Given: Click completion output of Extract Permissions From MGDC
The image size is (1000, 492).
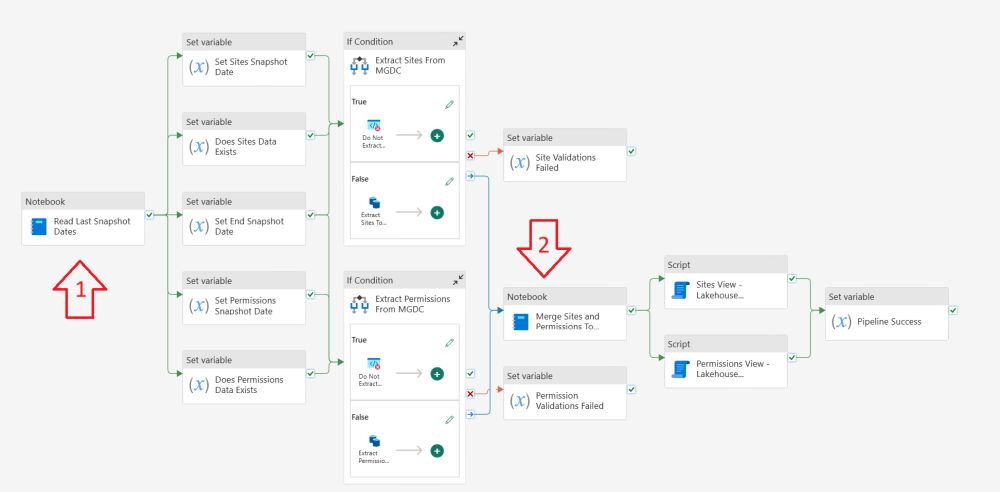Looking at the screenshot, I should (x=470, y=414).
